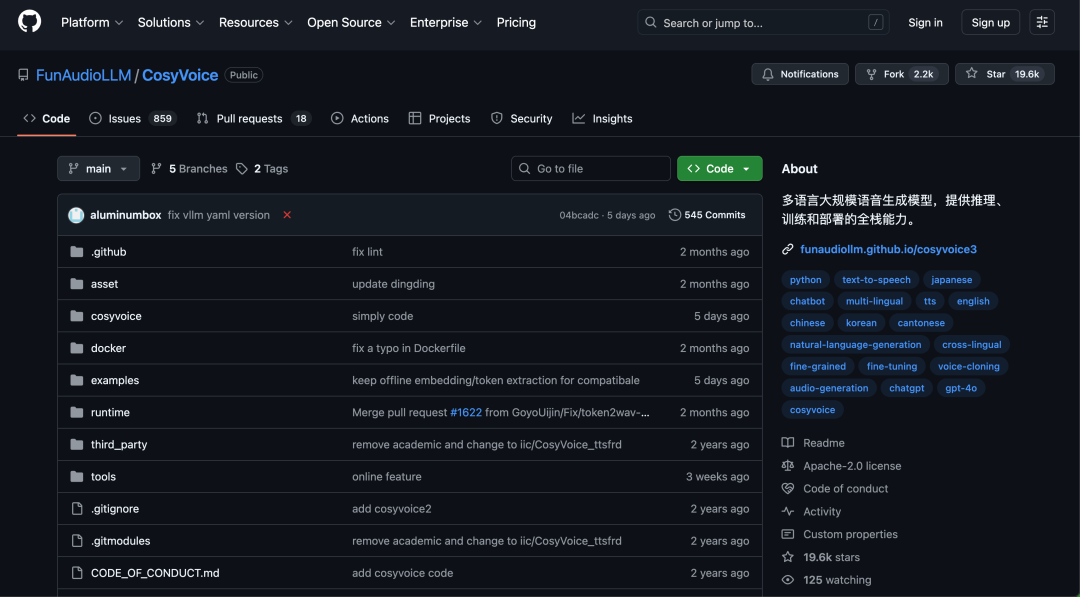Image resolution: width=1080 pixels, height=597 pixels.
Task: Switch to the Actions tab
Action: (360, 118)
